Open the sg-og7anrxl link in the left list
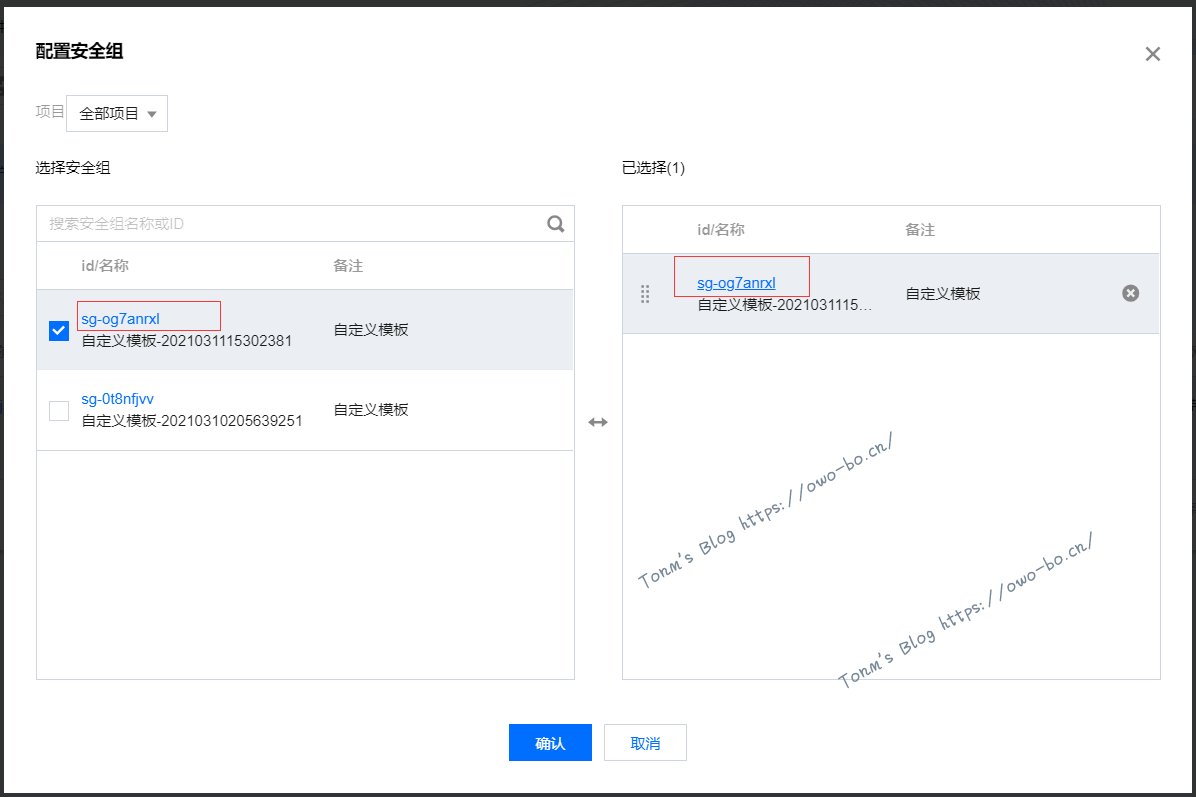This screenshot has width=1196, height=797. 120,319
